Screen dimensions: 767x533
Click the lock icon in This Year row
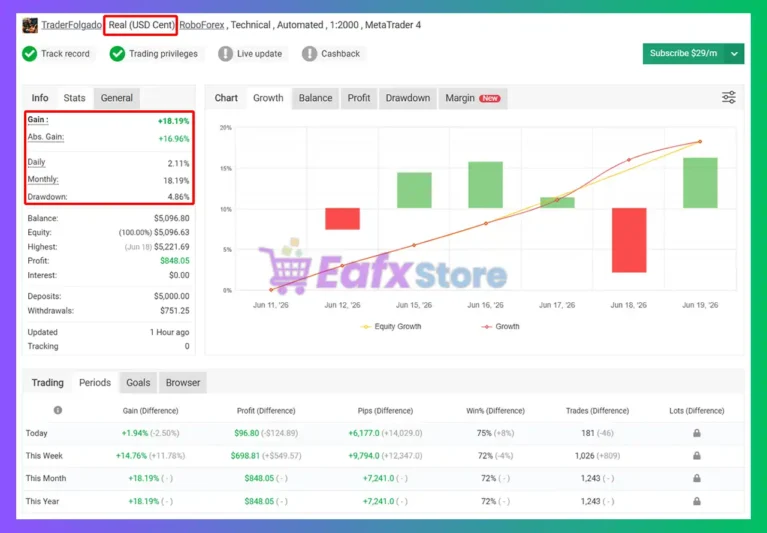coord(697,501)
